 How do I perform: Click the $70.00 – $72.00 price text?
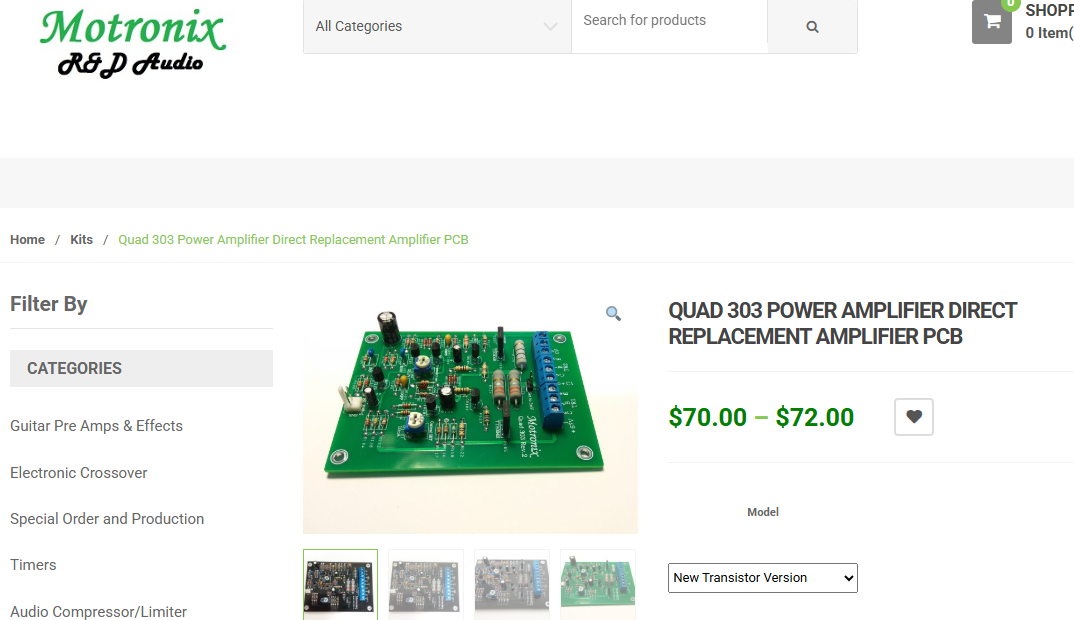point(761,417)
